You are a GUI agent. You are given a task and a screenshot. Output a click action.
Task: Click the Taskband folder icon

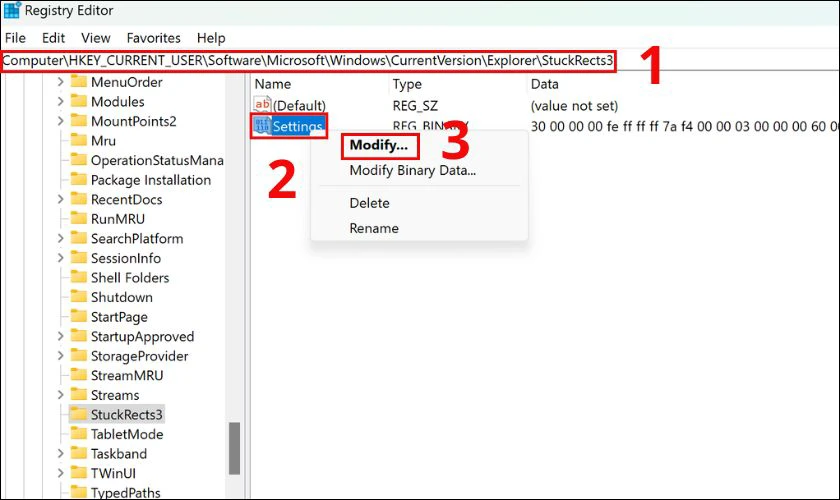[79, 453]
